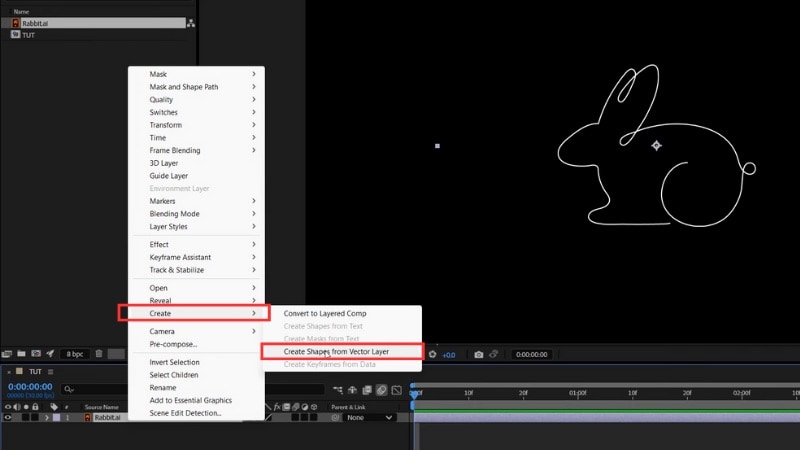This screenshot has width=800, height=450.
Task: Click the 01:00f timeline ruler marker
Action: [578, 393]
